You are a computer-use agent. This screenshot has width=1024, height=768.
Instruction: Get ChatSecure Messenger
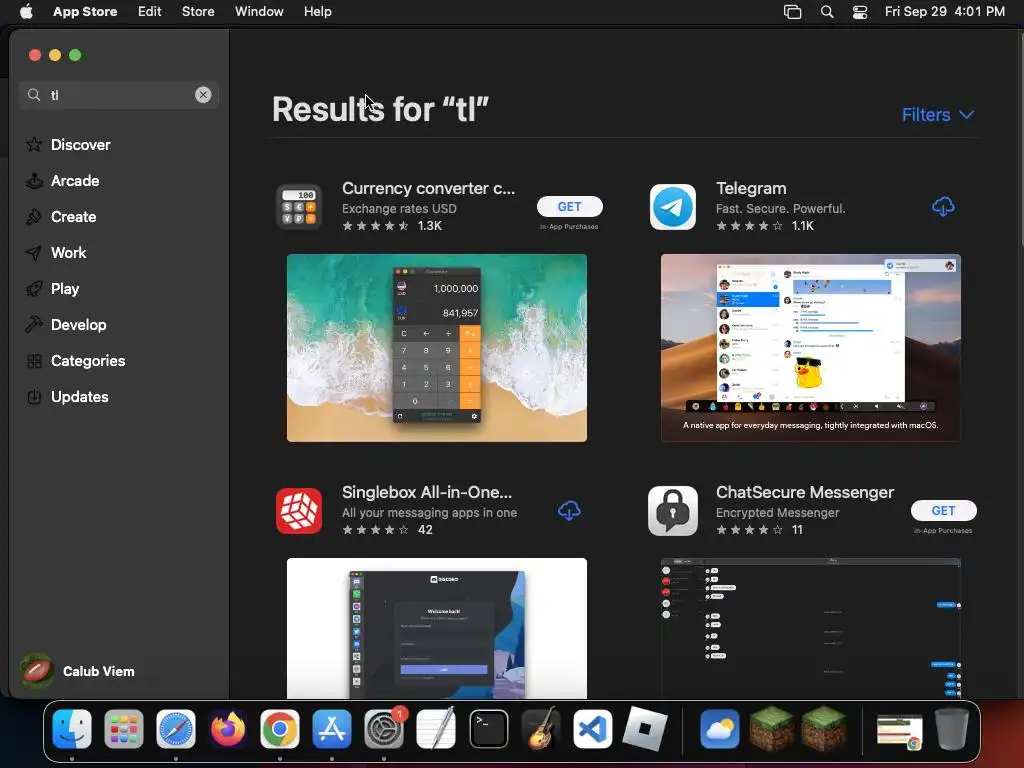944,511
